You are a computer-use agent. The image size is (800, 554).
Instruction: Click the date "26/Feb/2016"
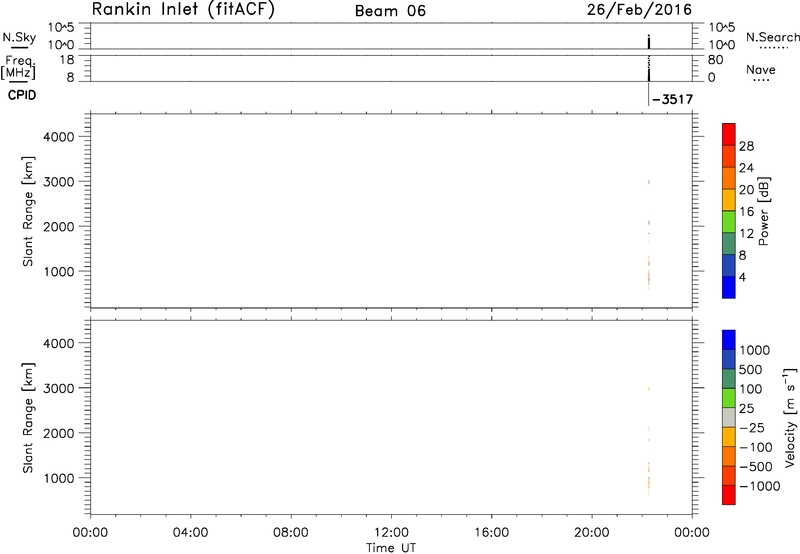pos(639,10)
